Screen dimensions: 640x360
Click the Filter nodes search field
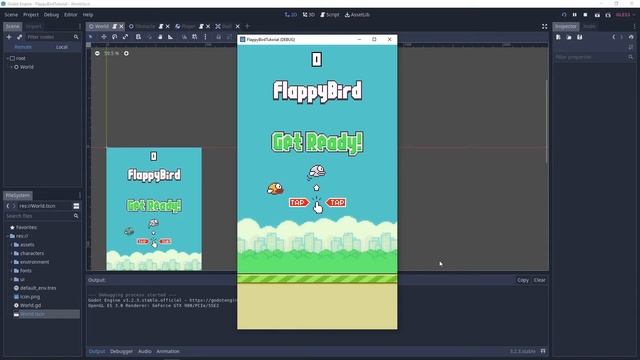pos(53,37)
